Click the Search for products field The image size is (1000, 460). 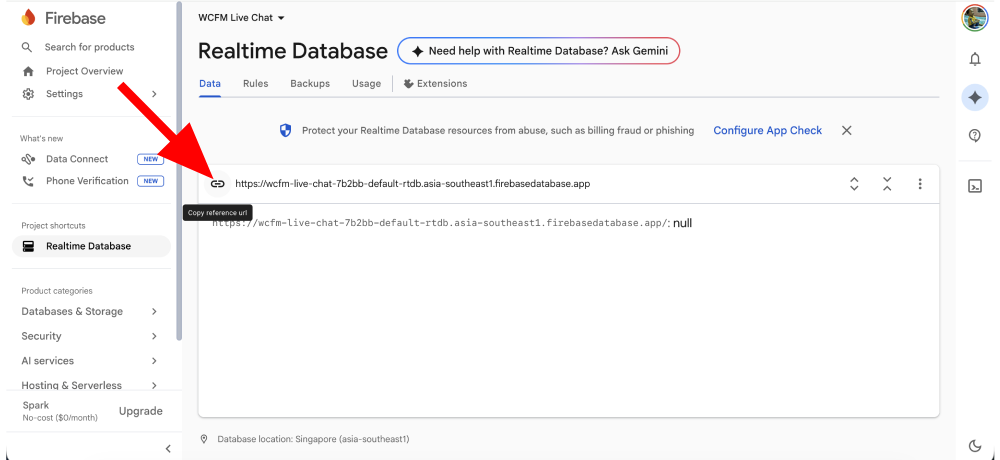90,47
